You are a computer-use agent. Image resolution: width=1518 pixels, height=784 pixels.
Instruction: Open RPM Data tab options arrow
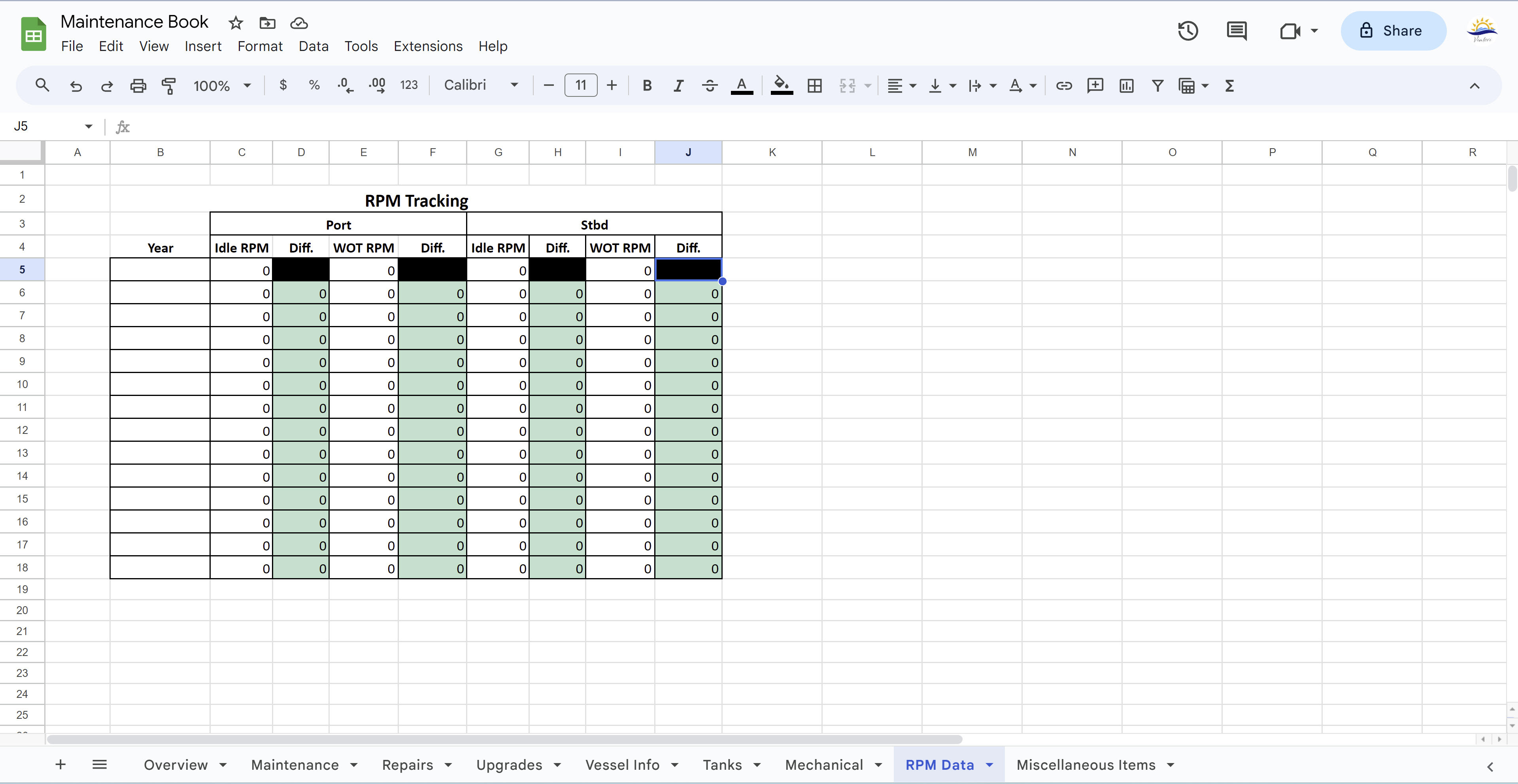coord(989,765)
